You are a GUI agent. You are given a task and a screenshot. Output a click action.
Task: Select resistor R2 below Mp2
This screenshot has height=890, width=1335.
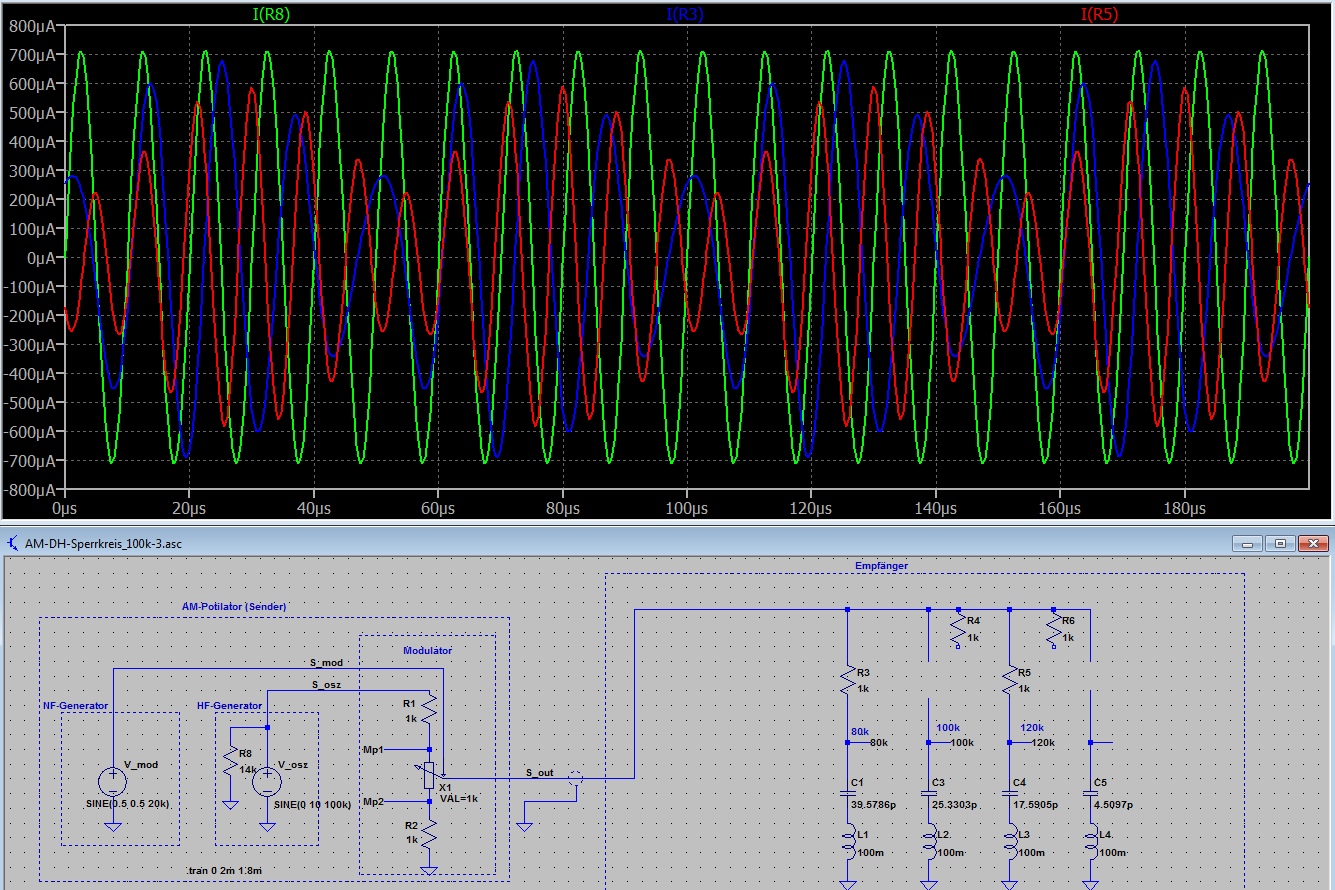[429, 833]
